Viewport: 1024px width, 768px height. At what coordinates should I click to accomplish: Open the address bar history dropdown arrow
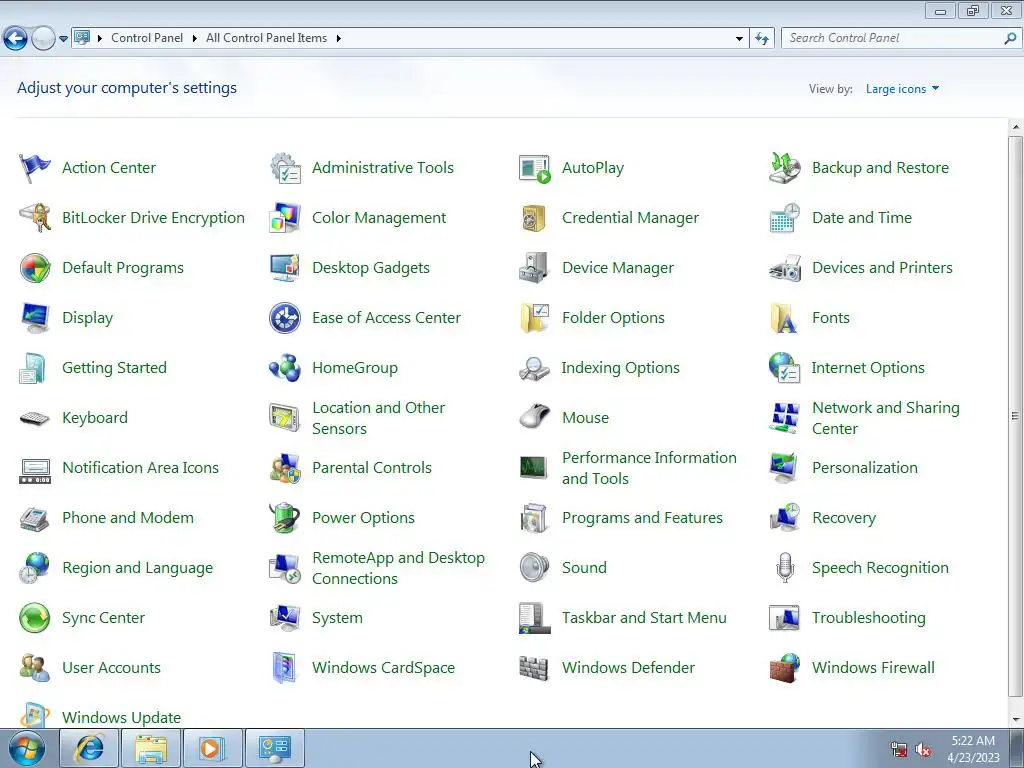[739, 39]
